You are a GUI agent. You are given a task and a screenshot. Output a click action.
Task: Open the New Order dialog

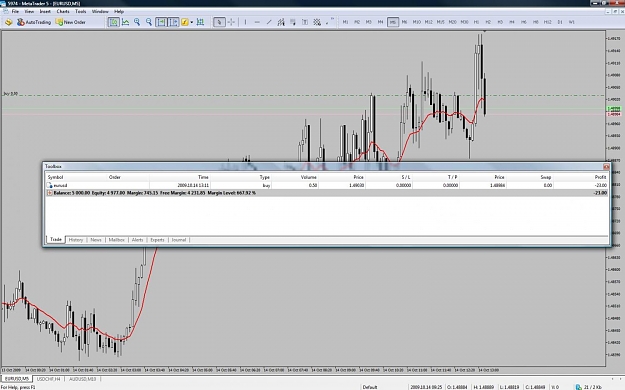(x=71, y=22)
